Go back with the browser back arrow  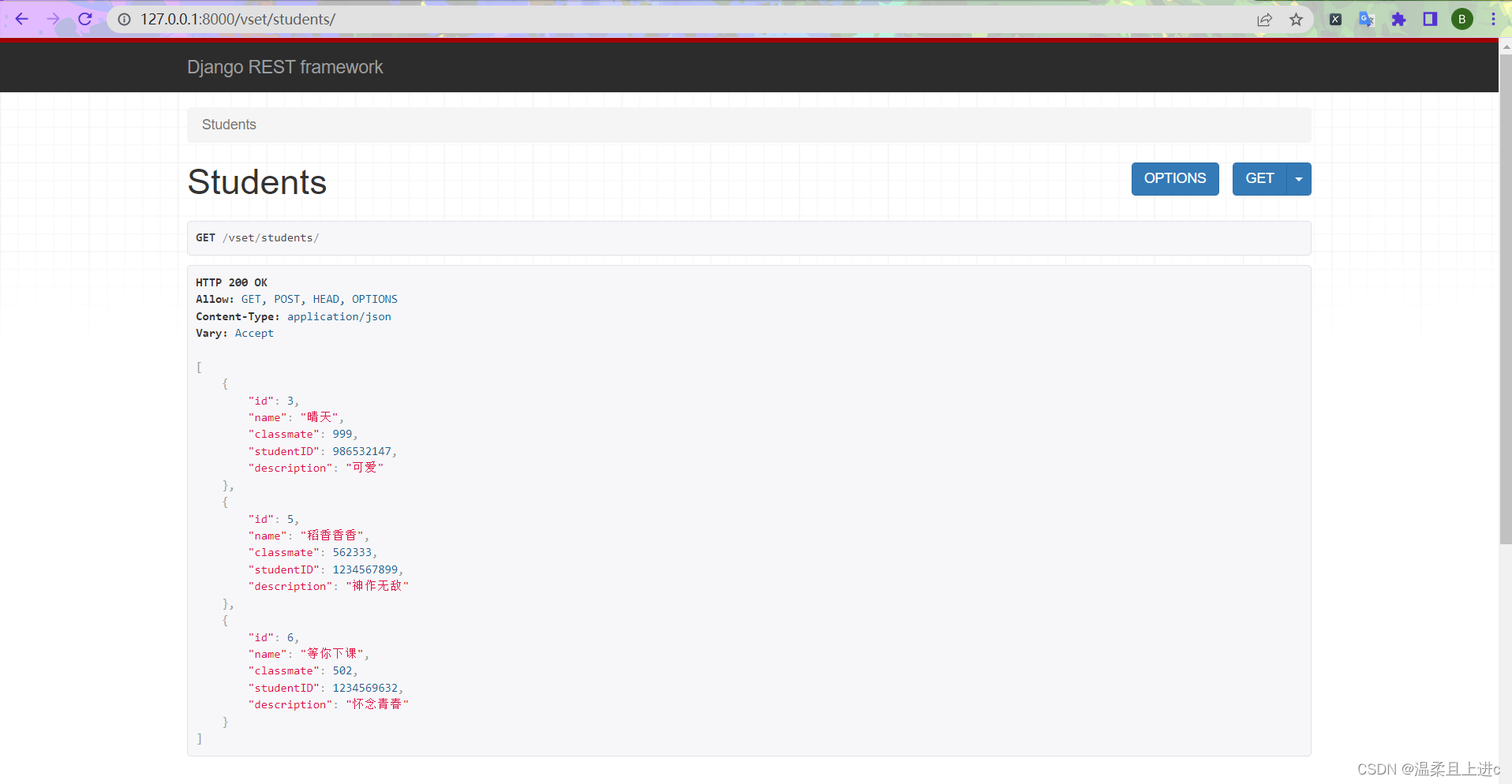point(21,19)
